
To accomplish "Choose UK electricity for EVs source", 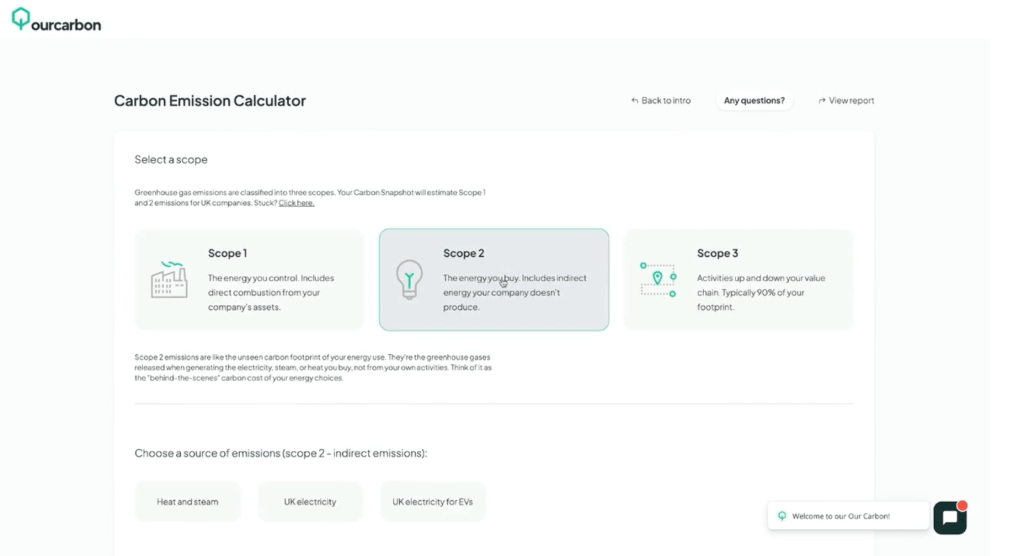I will click(433, 501).
